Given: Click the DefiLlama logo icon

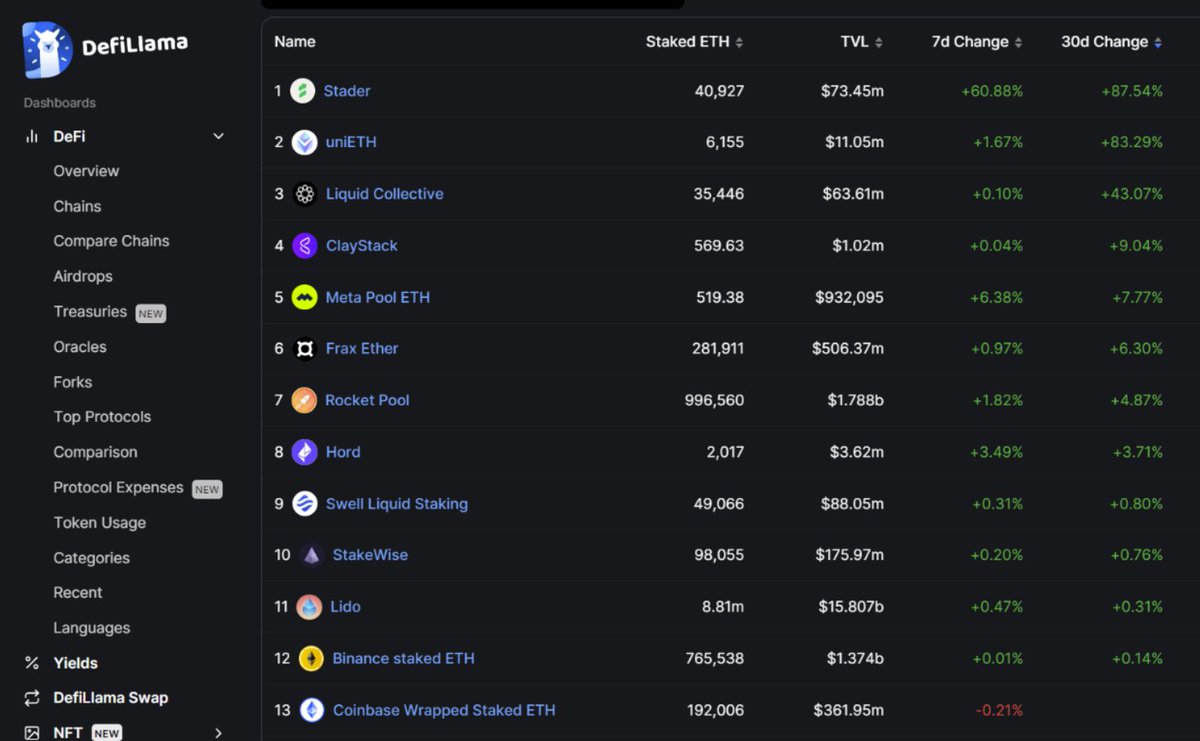Looking at the screenshot, I should click(48, 49).
